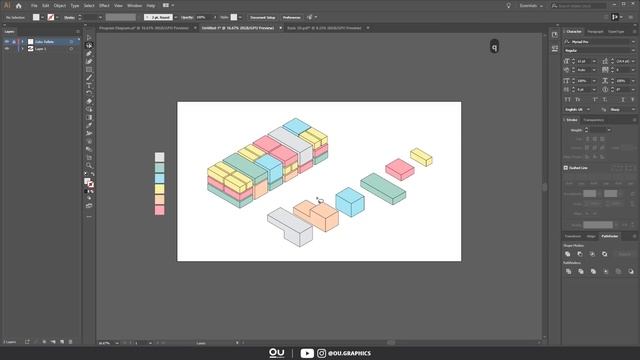The height and width of the screenshot is (360, 640).
Task: Click the Crop pathfinder icon
Action: [606, 271]
